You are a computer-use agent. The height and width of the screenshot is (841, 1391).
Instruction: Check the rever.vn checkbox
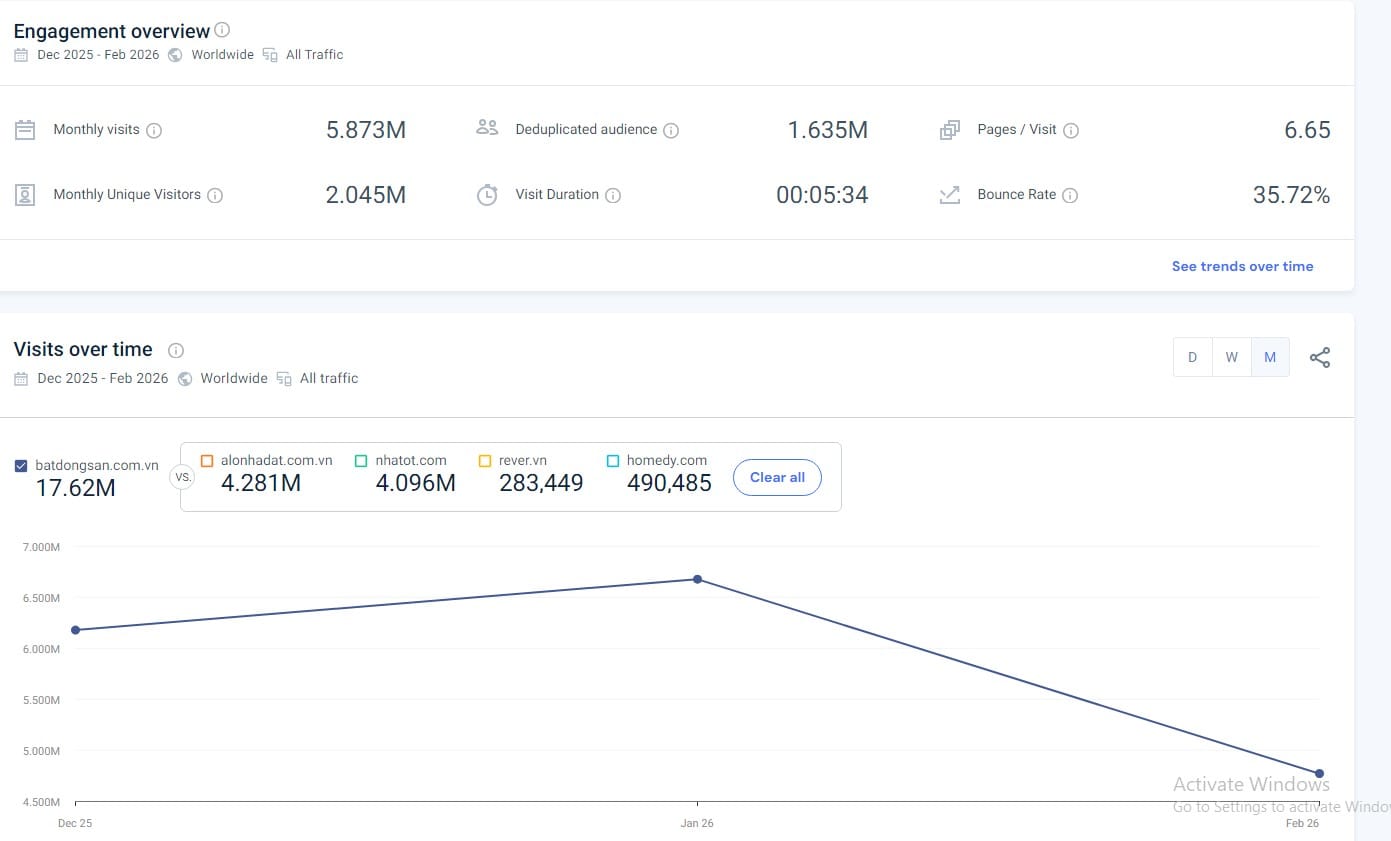(485, 461)
